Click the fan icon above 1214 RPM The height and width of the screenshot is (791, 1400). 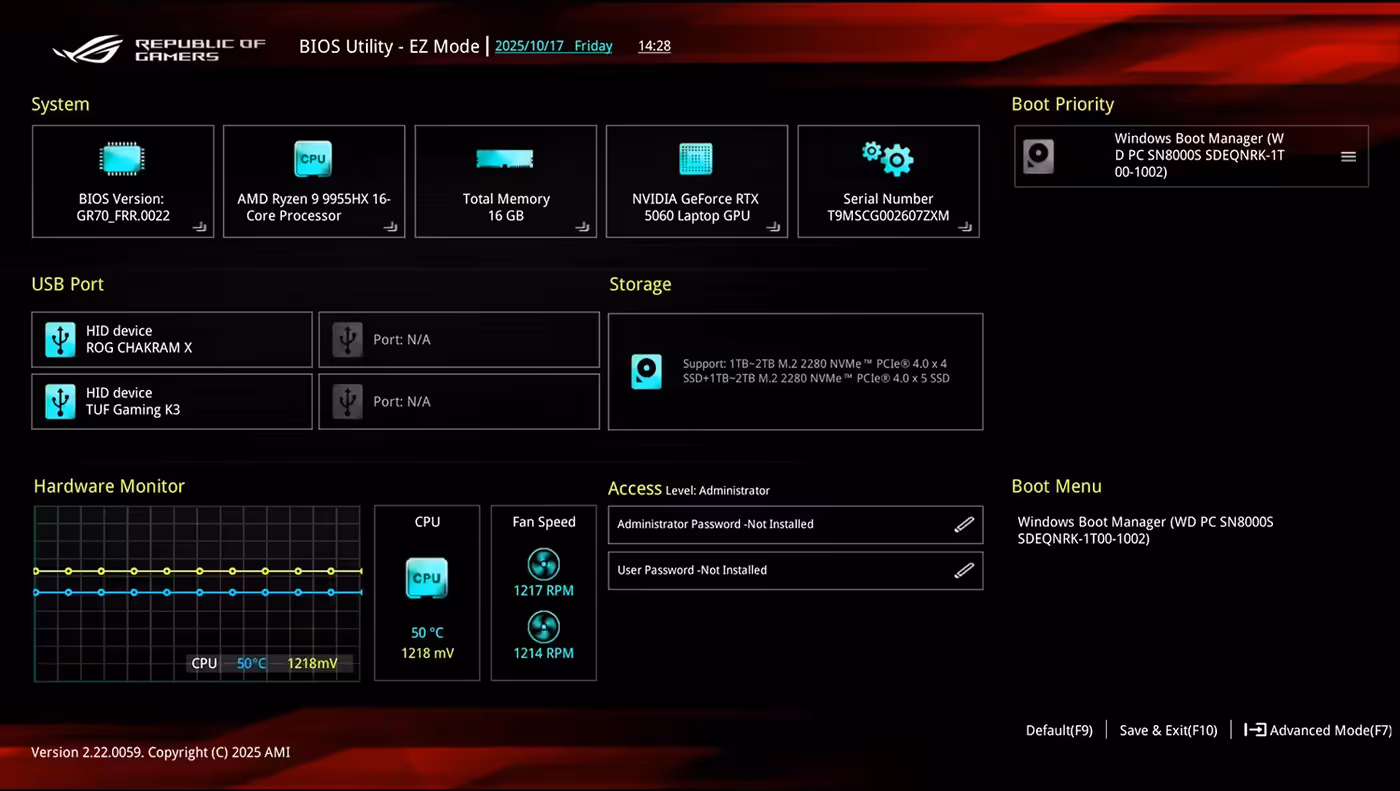click(x=544, y=628)
